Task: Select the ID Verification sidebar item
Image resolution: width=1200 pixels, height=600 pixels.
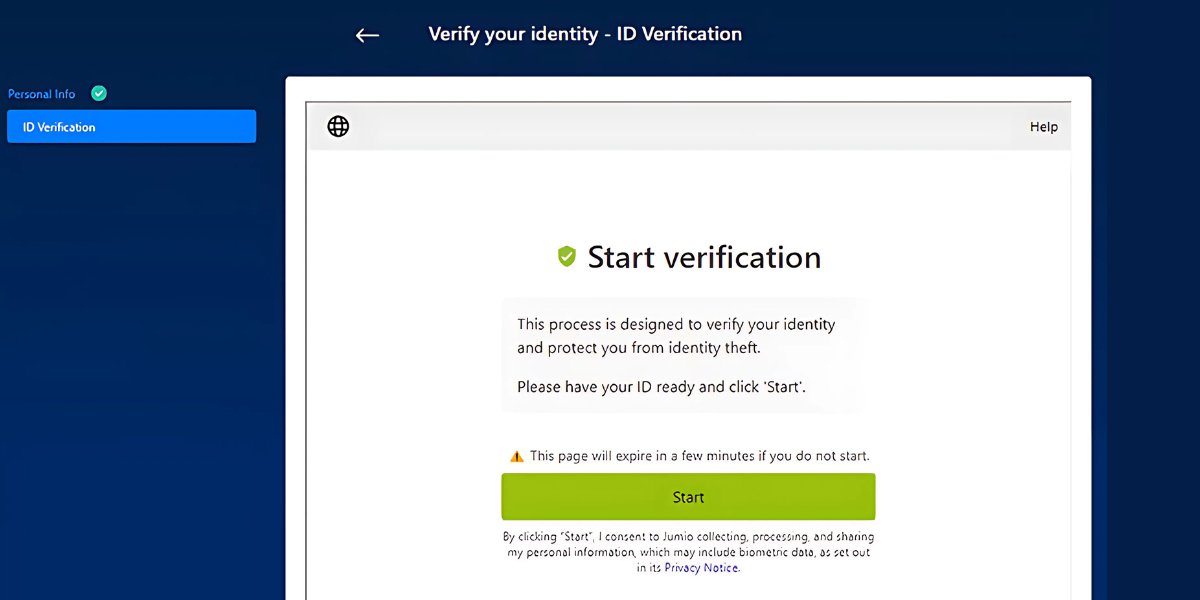Action: pyautogui.click(x=131, y=127)
